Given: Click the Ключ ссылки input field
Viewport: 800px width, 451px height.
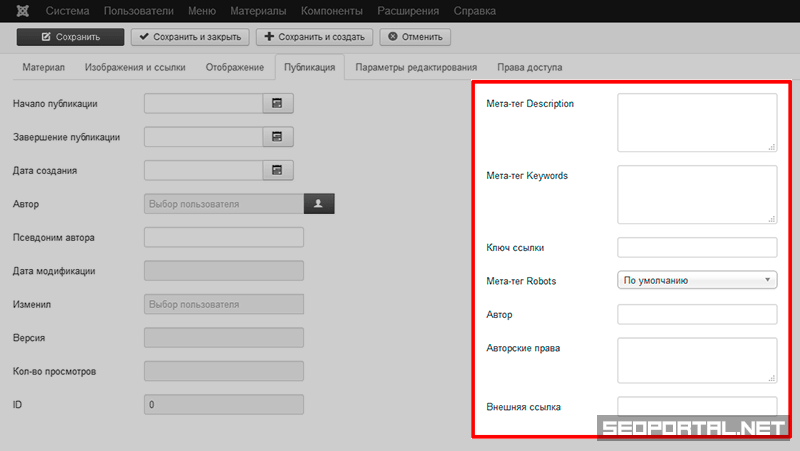Looking at the screenshot, I should 696,247.
